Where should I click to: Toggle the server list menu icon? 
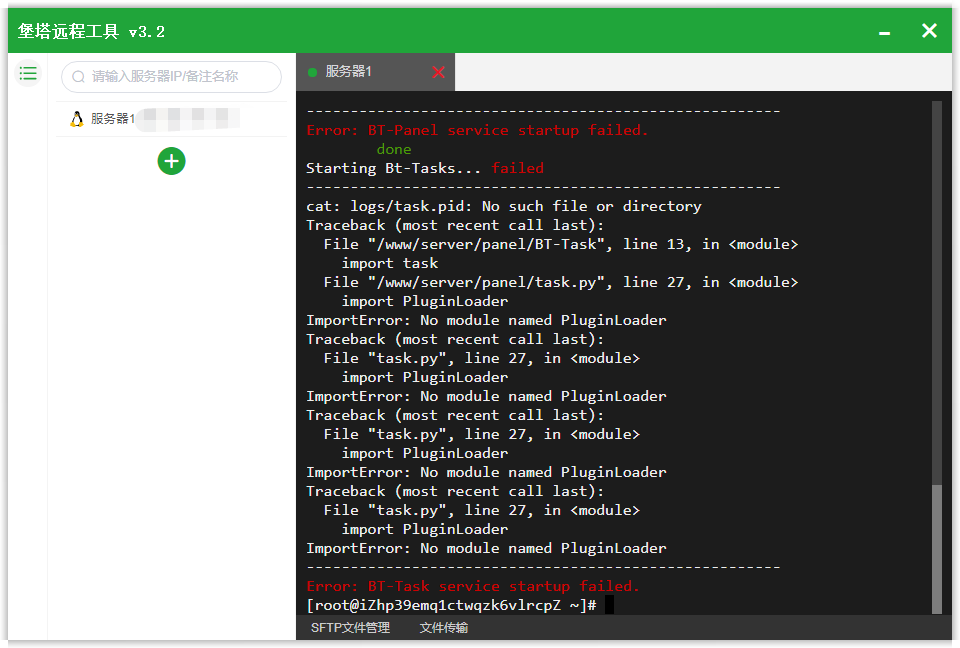28,74
